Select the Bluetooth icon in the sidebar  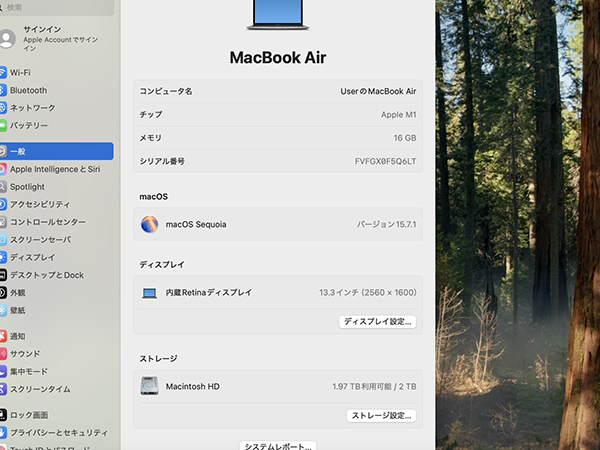tap(4, 90)
